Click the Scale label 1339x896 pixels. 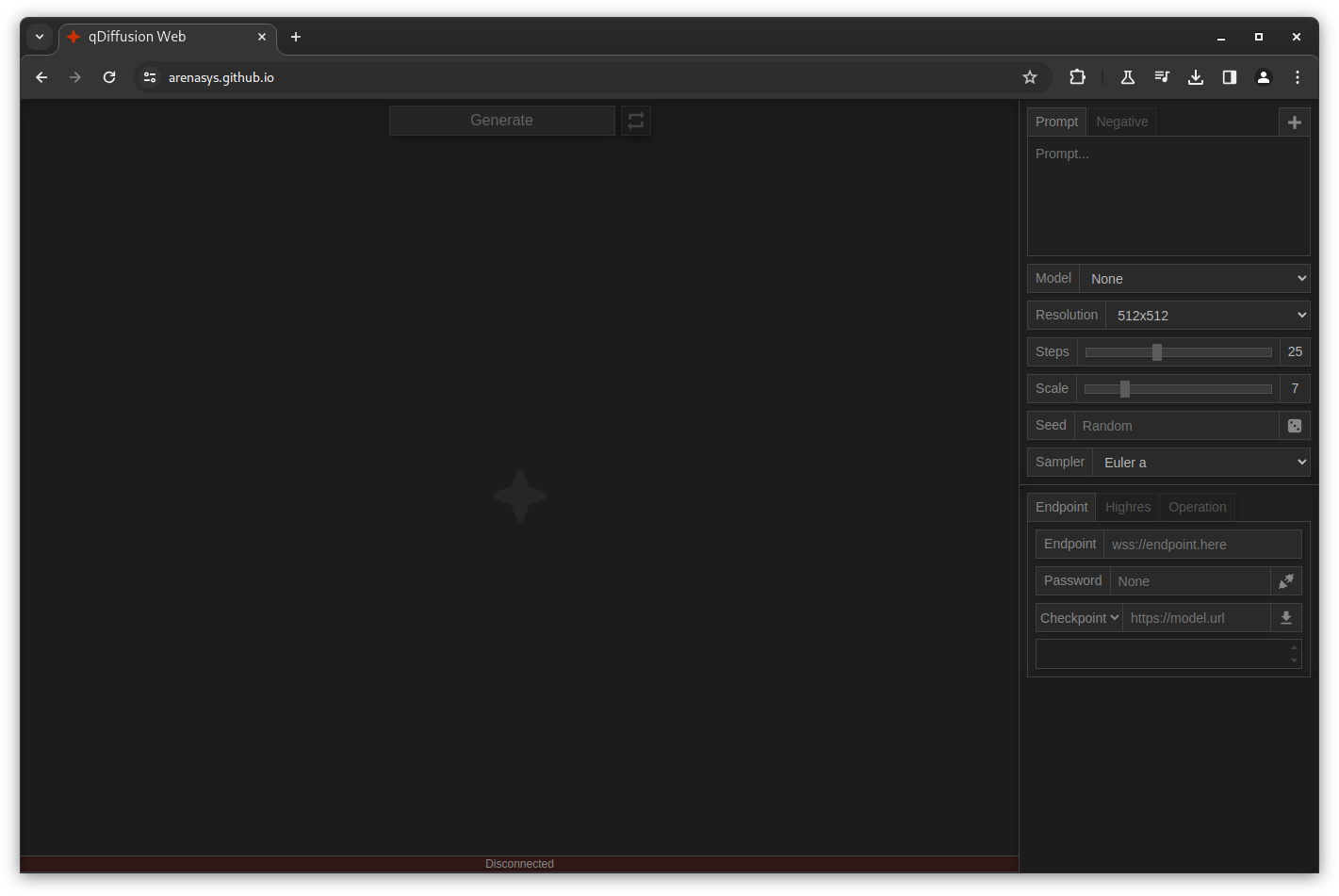tap(1052, 389)
